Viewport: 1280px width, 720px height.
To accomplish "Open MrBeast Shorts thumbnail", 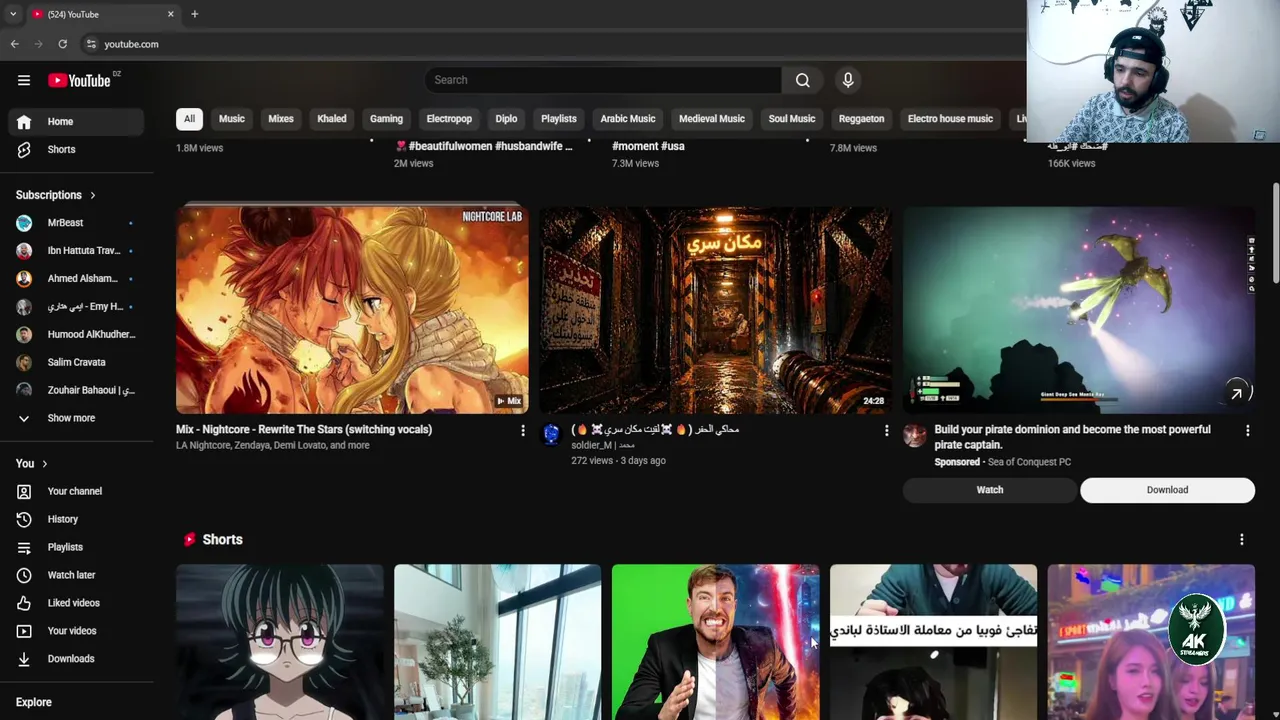I will coord(715,642).
